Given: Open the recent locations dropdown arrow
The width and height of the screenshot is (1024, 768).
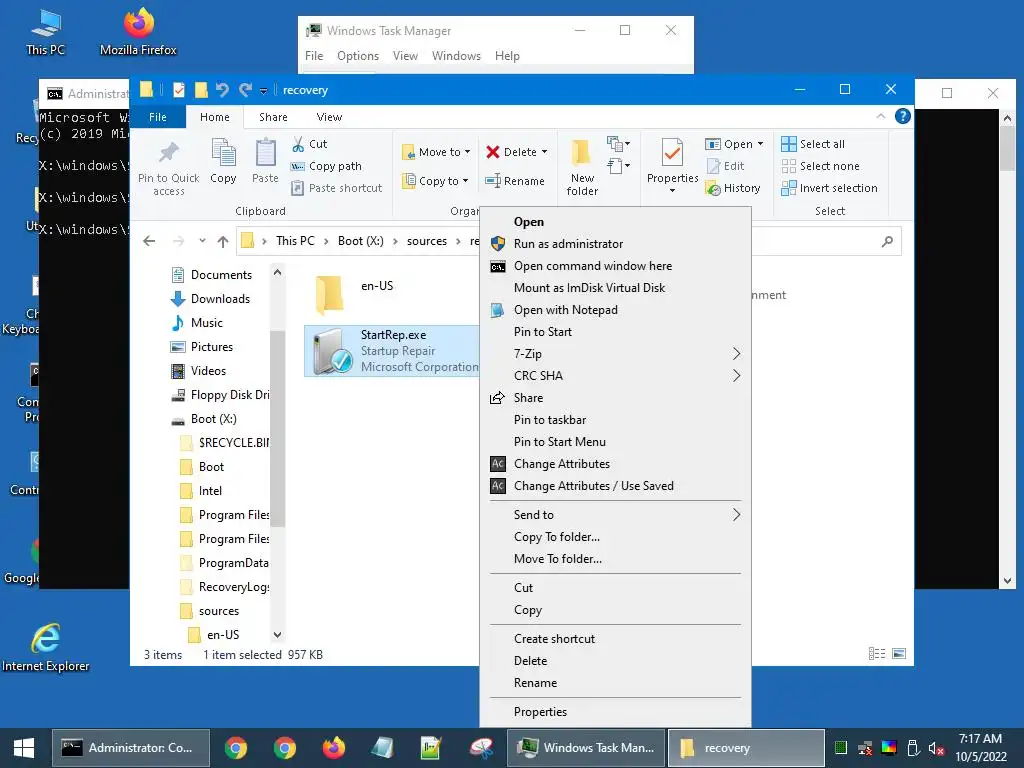Looking at the screenshot, I should tap(202, 241).
